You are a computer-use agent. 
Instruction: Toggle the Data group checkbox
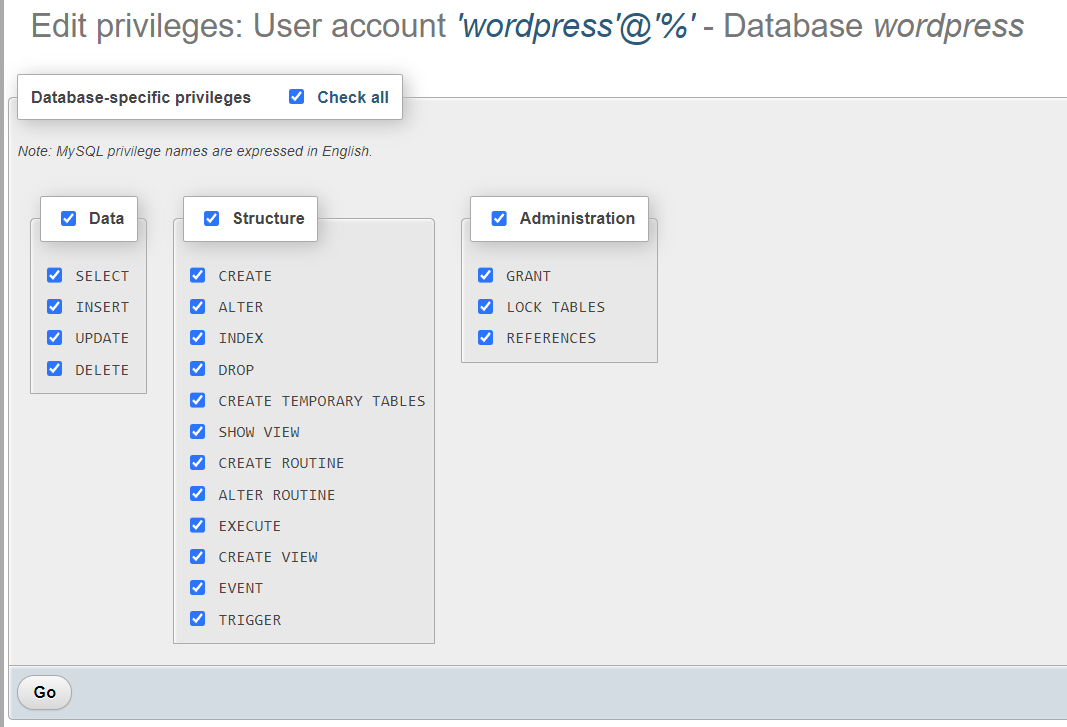[69, 218]
